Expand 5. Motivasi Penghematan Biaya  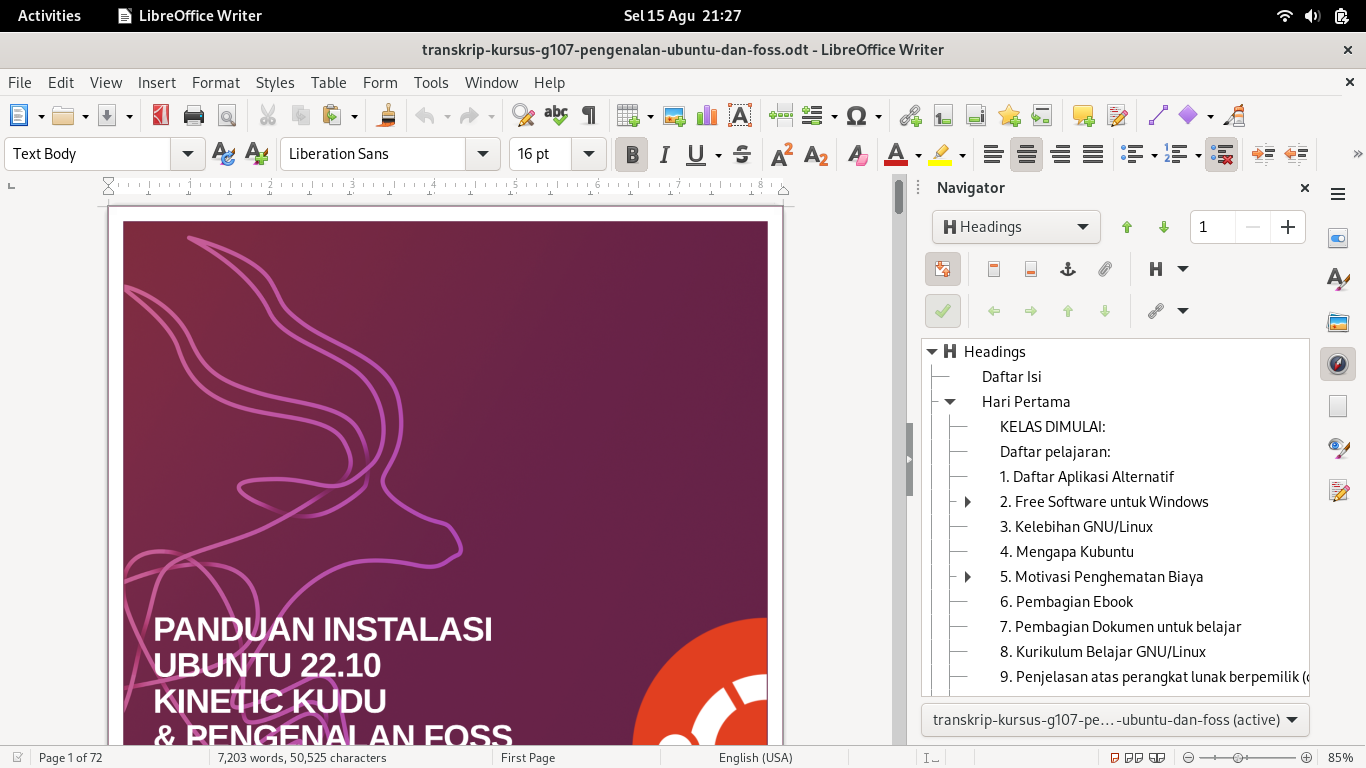tap(967, 577)
